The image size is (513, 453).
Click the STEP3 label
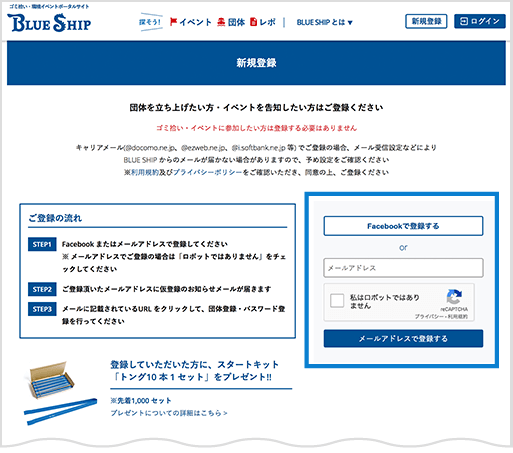42,309
